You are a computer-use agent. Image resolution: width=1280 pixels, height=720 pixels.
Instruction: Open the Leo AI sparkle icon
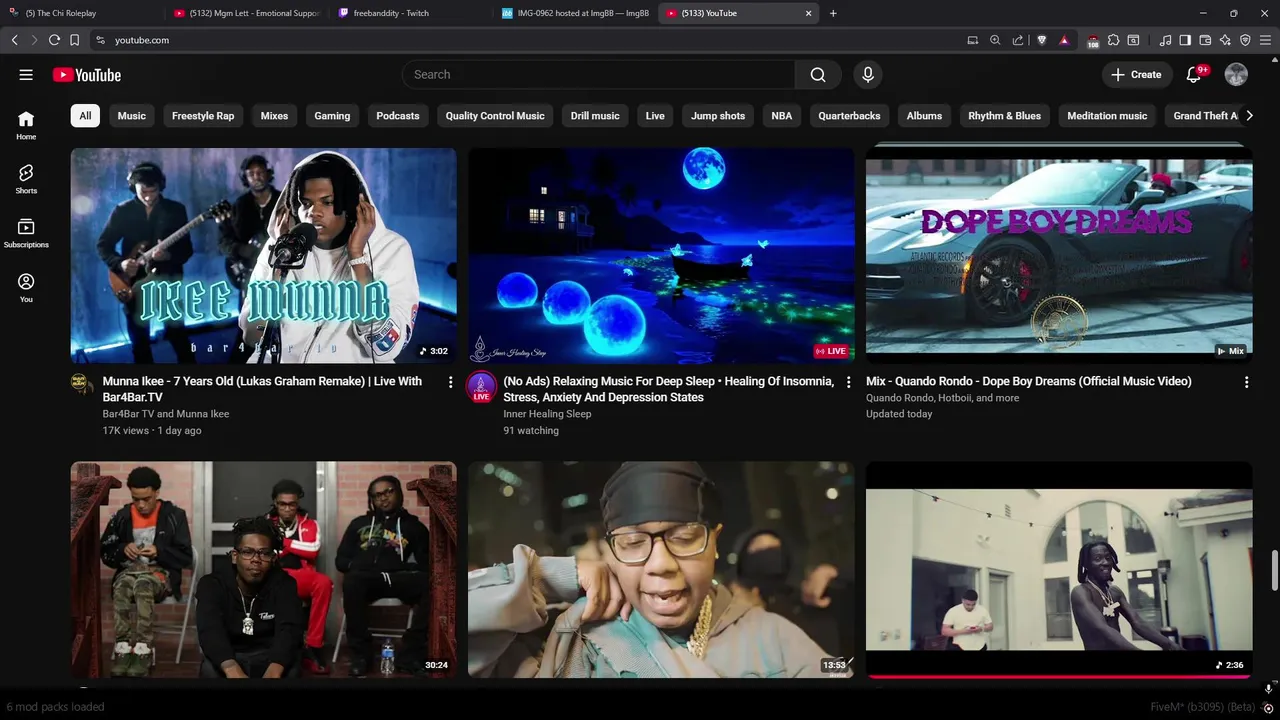tap(1225, 40)
